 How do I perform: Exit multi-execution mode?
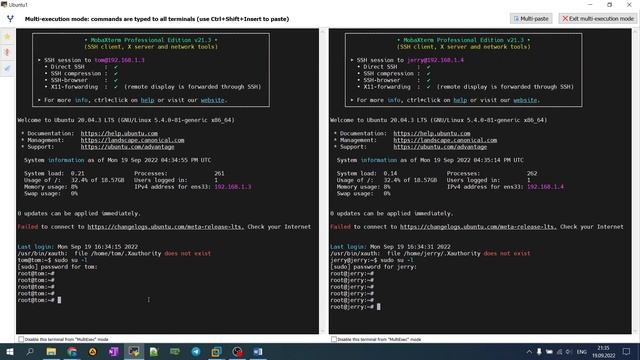(598, 19)
